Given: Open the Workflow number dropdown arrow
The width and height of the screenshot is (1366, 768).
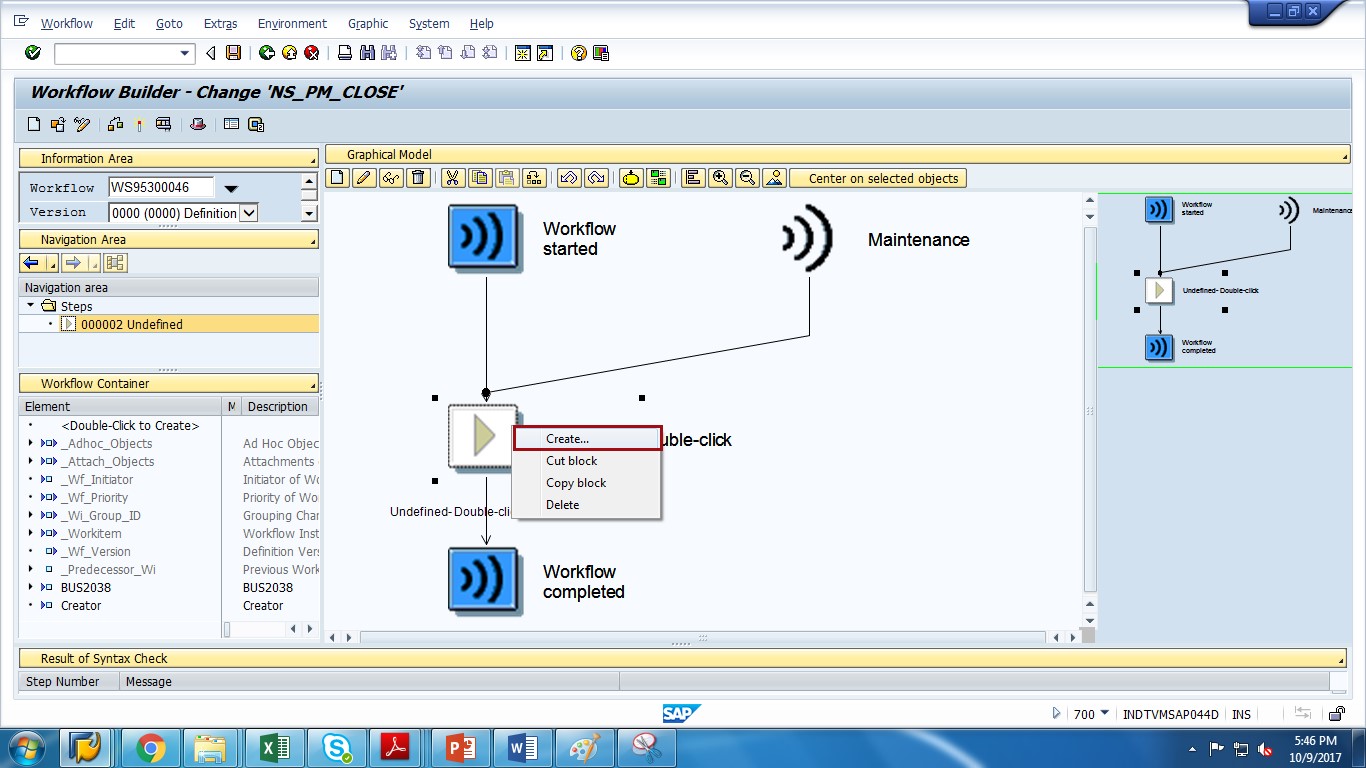Looking at the screenshot, I should coord(232,188).
